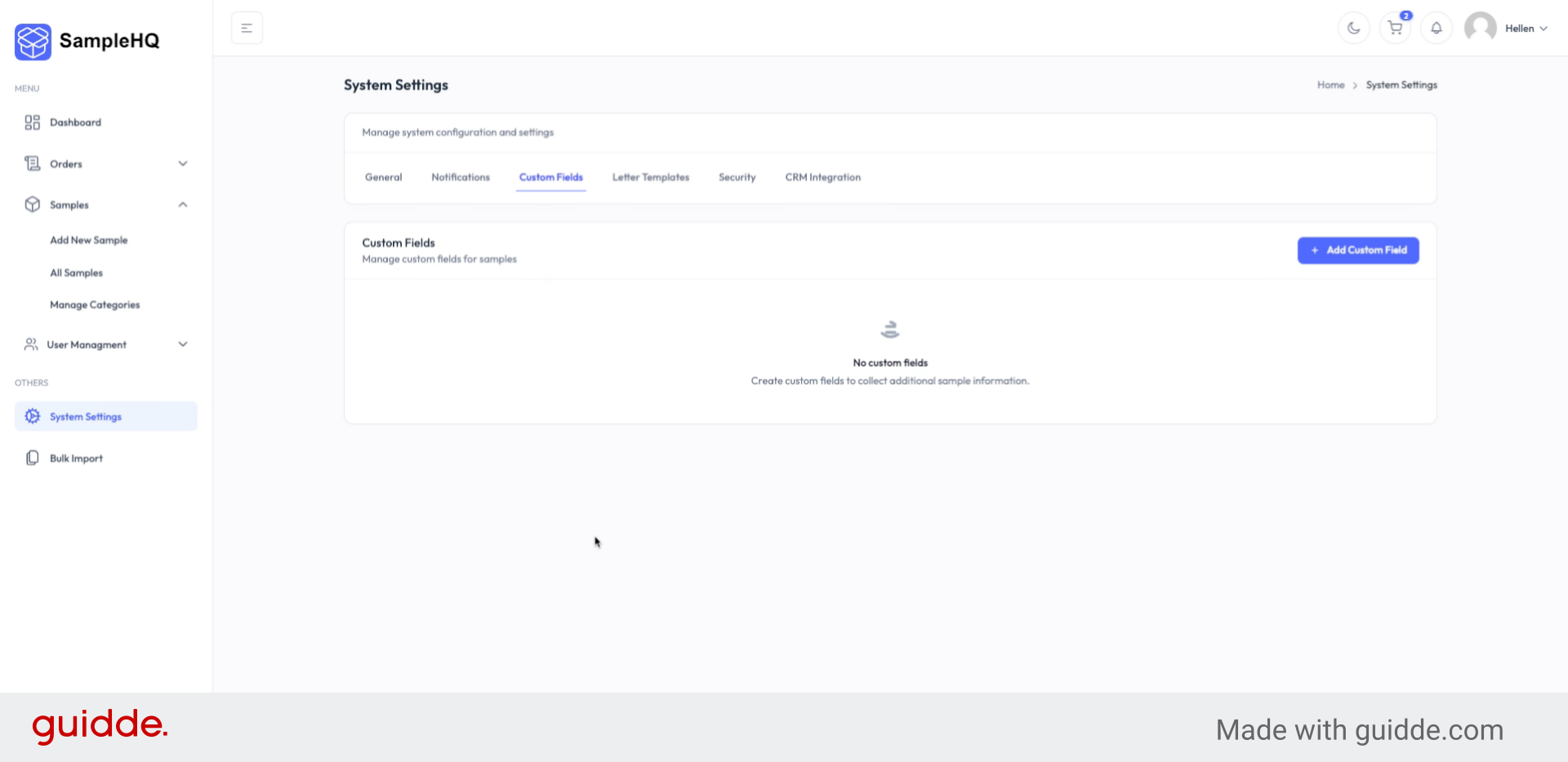Collapse the Samples menu section
Screen dimensions: 1568x762
tap(183, 204)
